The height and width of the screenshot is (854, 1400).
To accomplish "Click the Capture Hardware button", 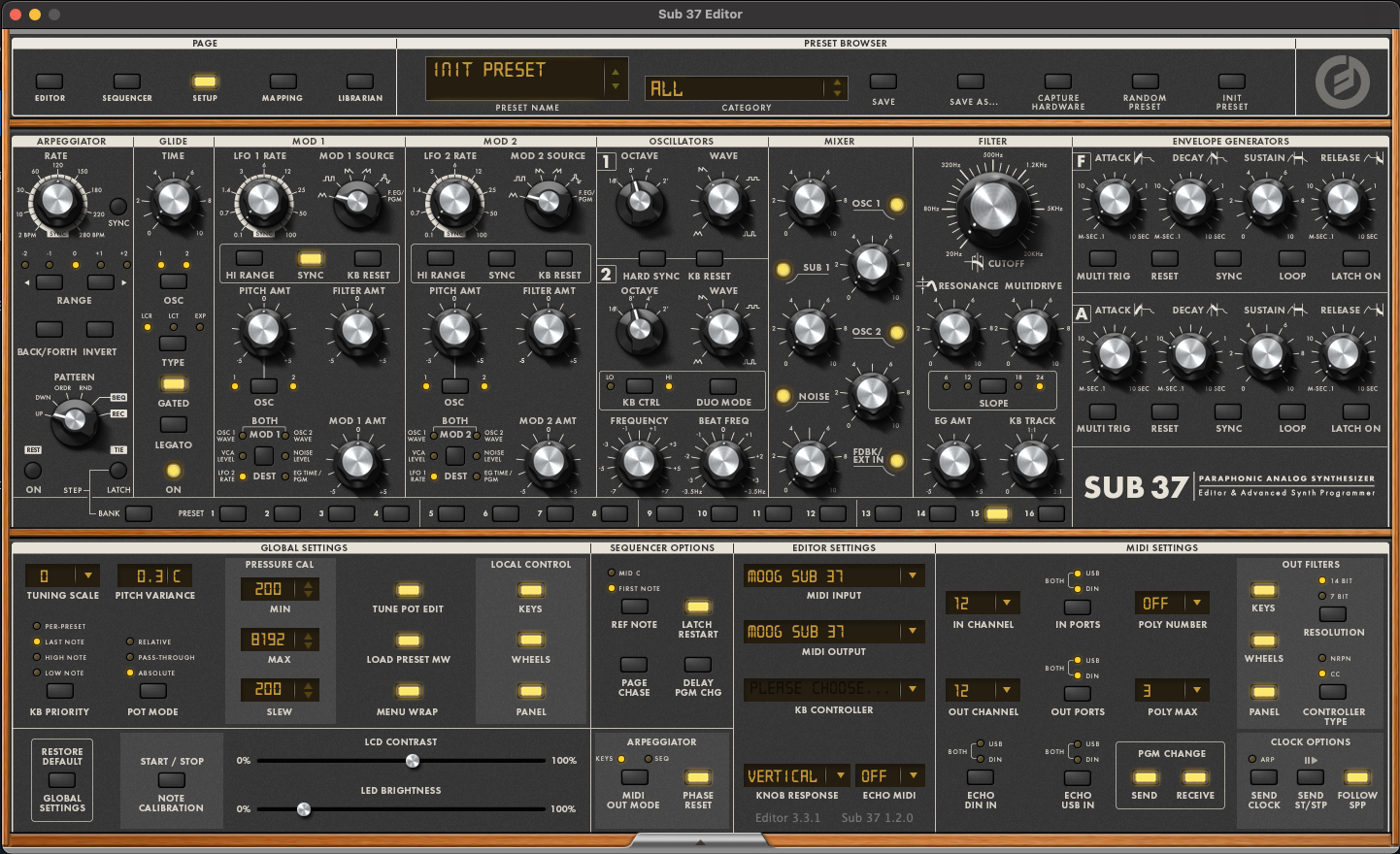I will 1058,82.
